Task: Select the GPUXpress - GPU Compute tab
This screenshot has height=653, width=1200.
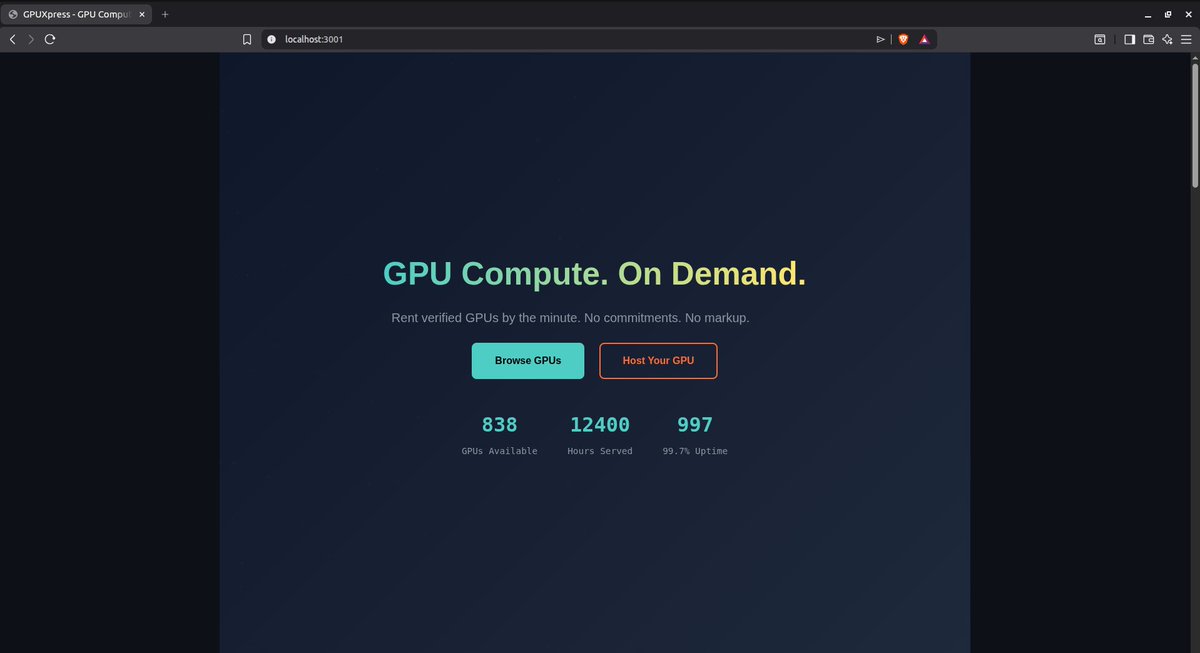Action: 77,14
